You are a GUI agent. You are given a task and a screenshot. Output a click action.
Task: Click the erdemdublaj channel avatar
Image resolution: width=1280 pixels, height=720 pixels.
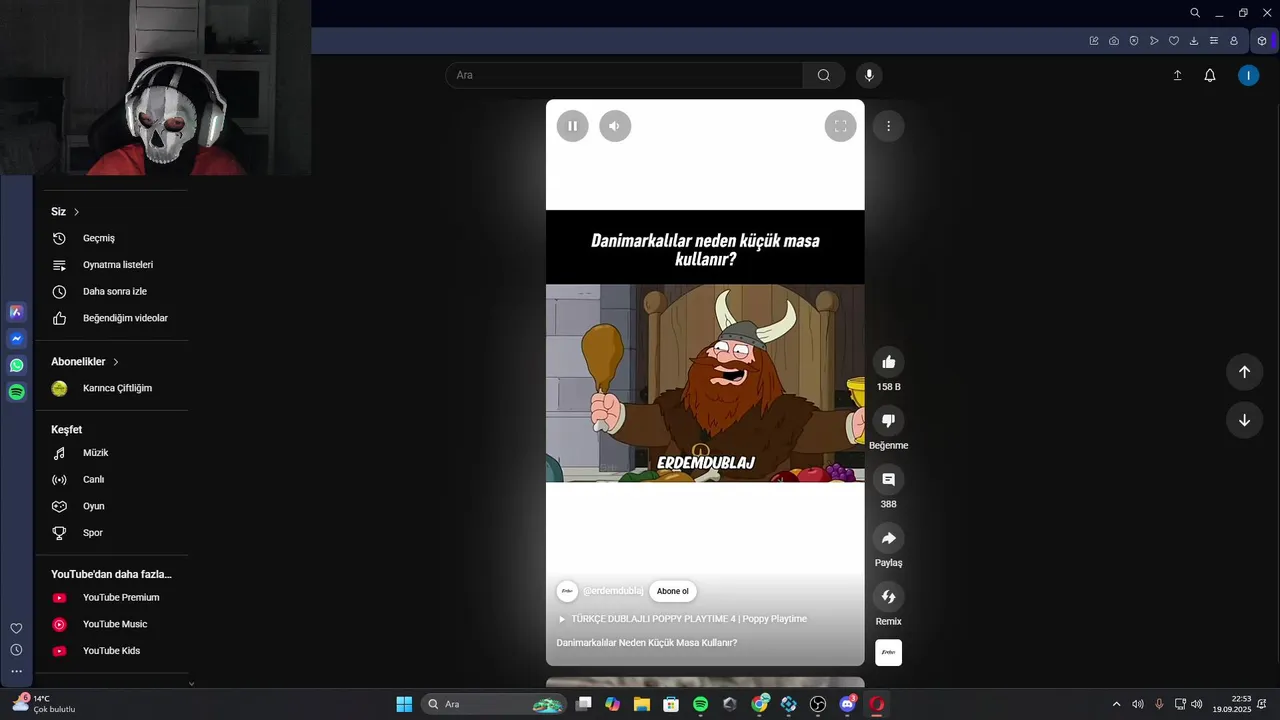pyautogui.click(x=567, y=591)
